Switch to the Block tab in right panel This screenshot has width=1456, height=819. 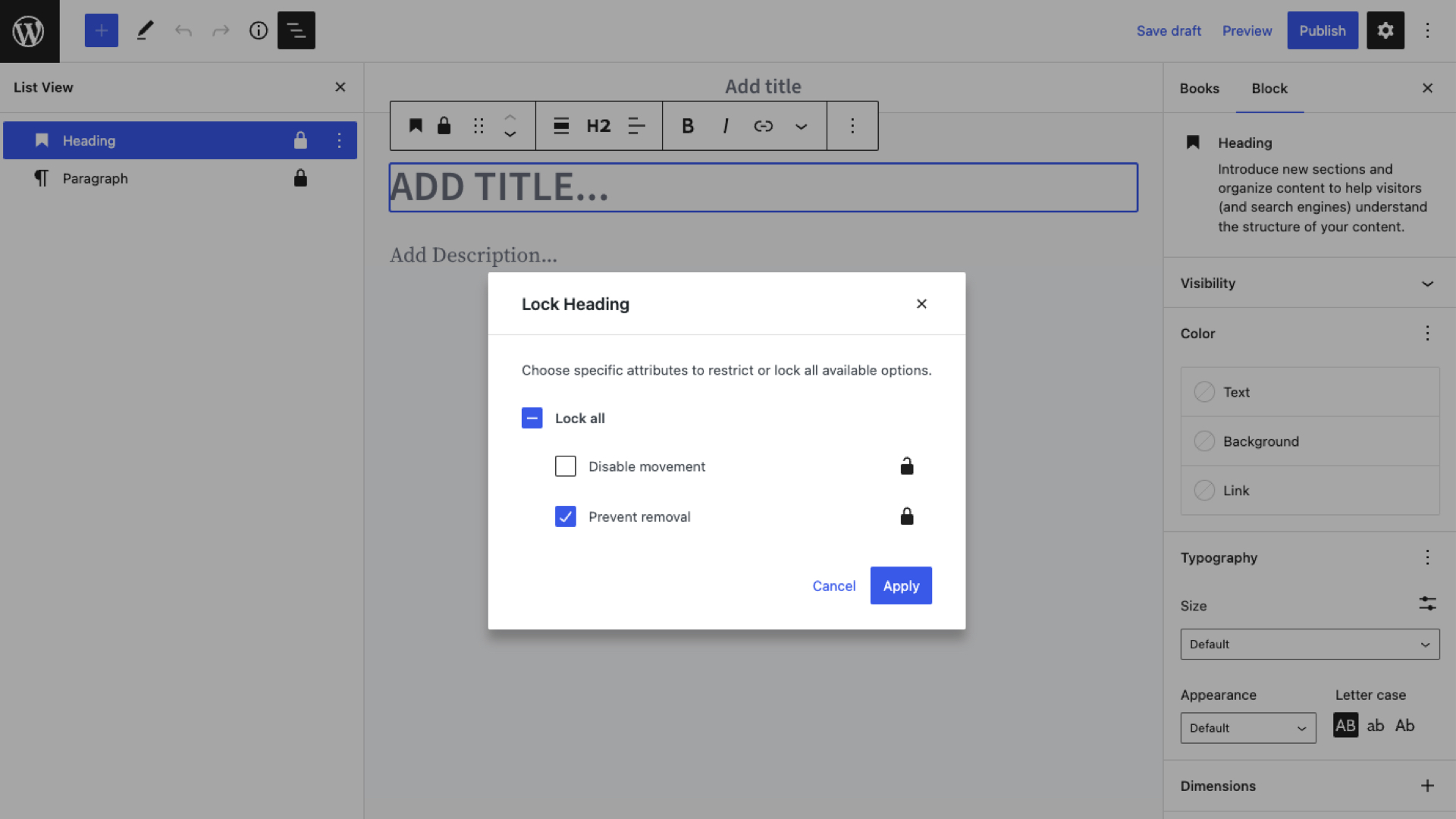pyautogui.click(x=1269, y=88)
